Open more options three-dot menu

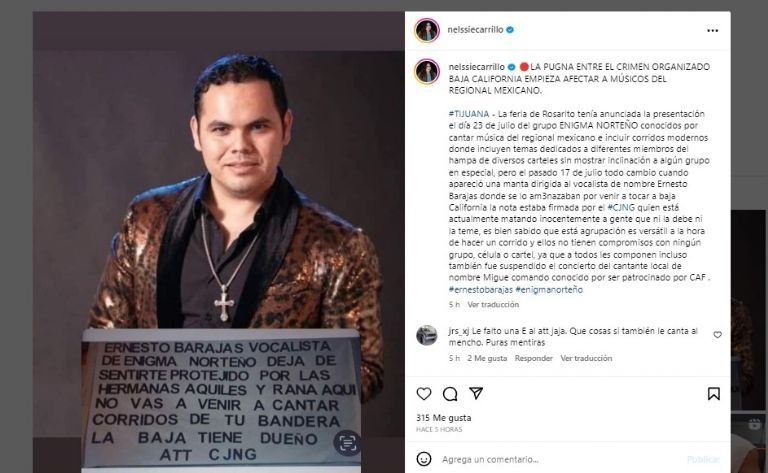click(x=713, y=30)
